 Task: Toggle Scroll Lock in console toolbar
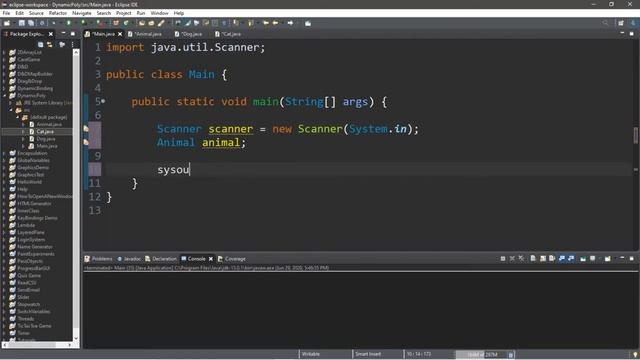(543, 258)
